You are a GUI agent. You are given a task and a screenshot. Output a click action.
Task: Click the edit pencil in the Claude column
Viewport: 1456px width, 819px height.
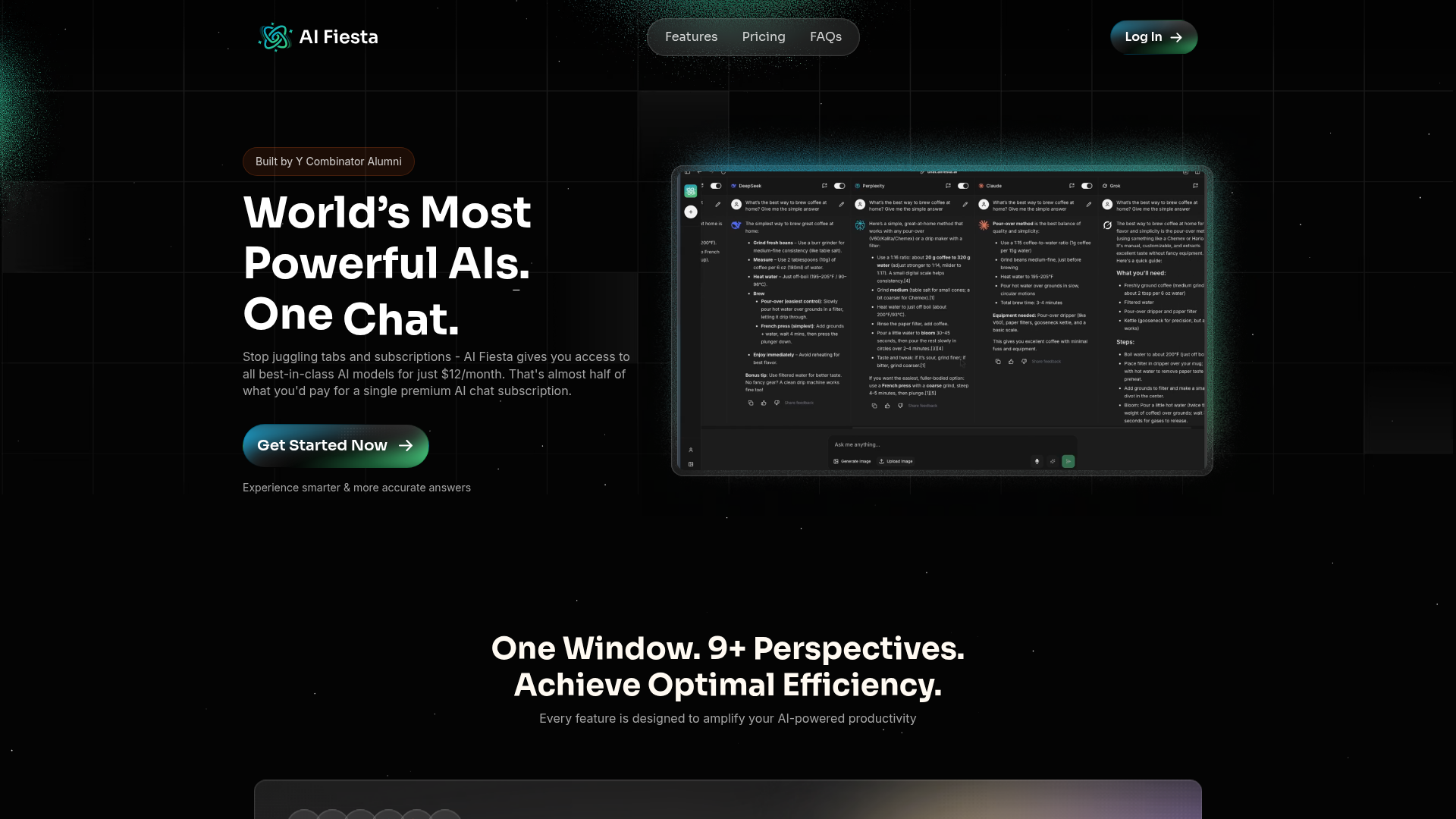point(1088,205)
